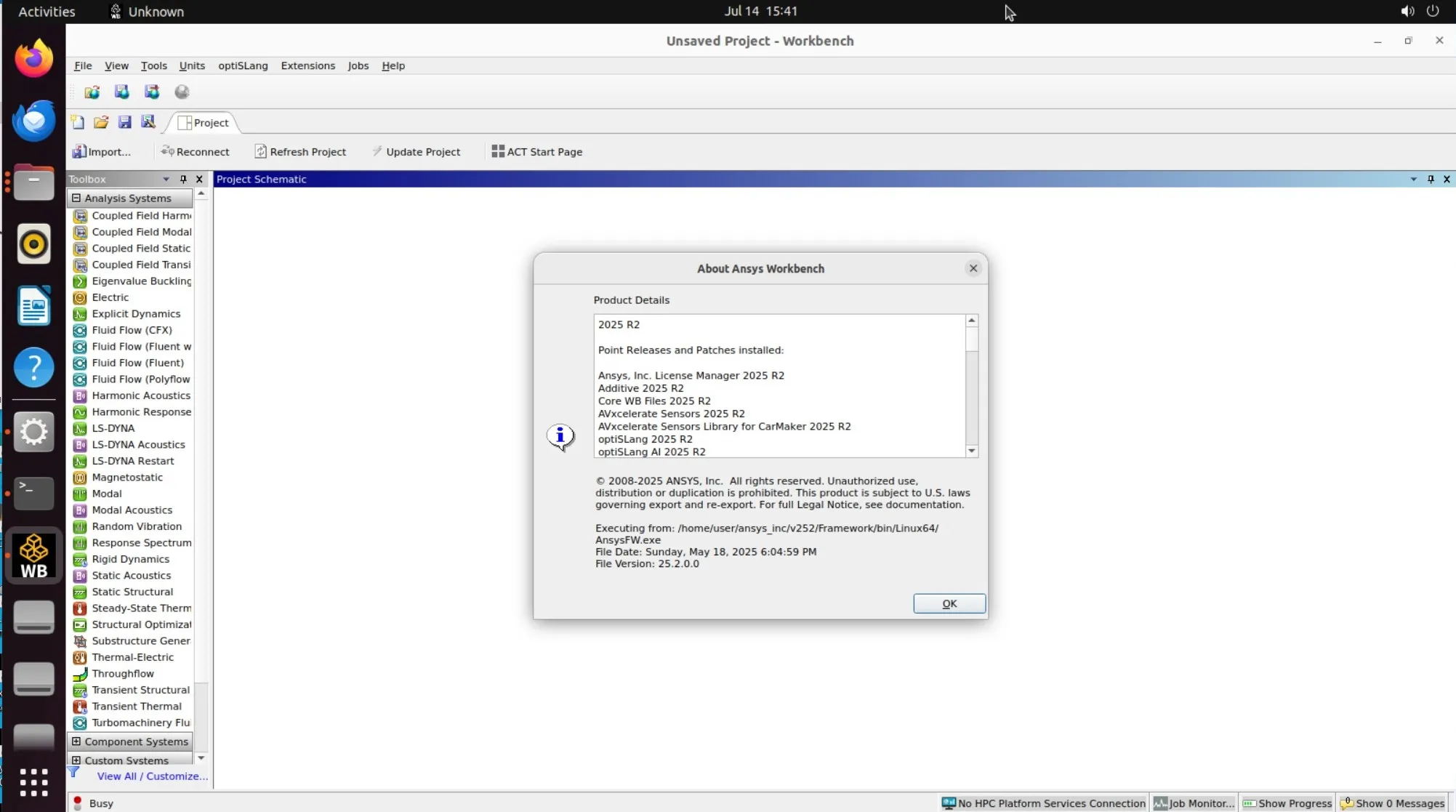Select the Harmonic Acoustics icon
1456x812 pixels.
80,395
